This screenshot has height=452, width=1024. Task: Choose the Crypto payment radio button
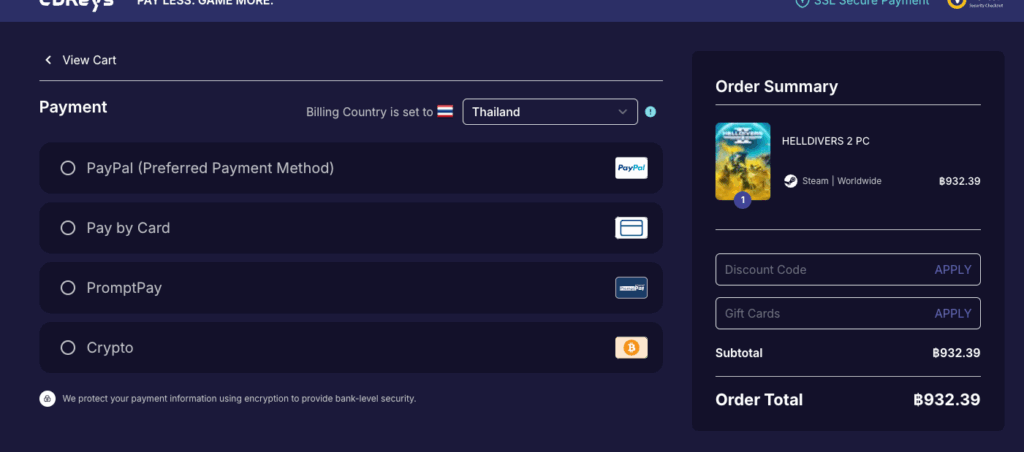68,347
